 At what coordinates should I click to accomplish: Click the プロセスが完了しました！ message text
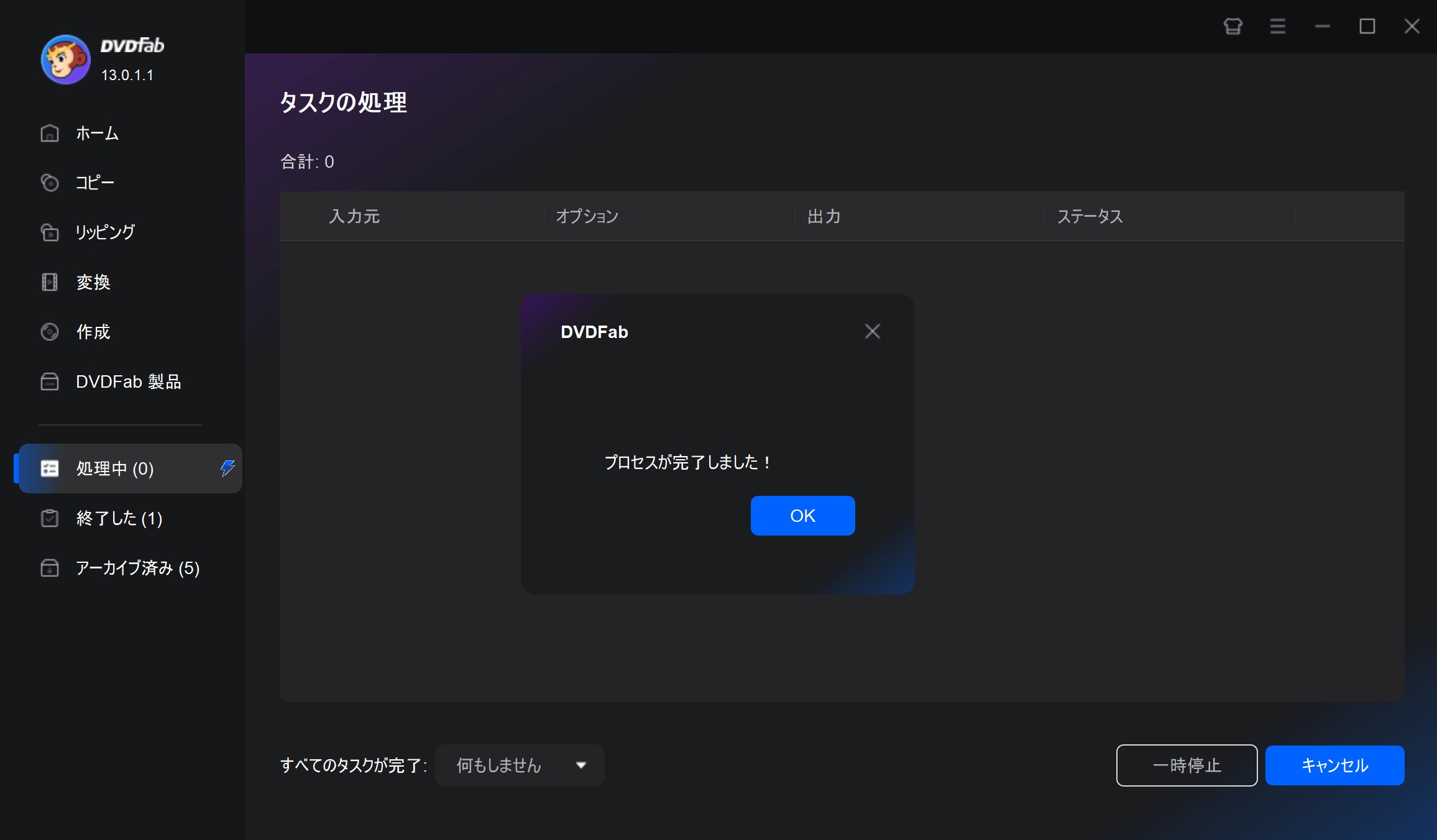[x=688, y=462]
